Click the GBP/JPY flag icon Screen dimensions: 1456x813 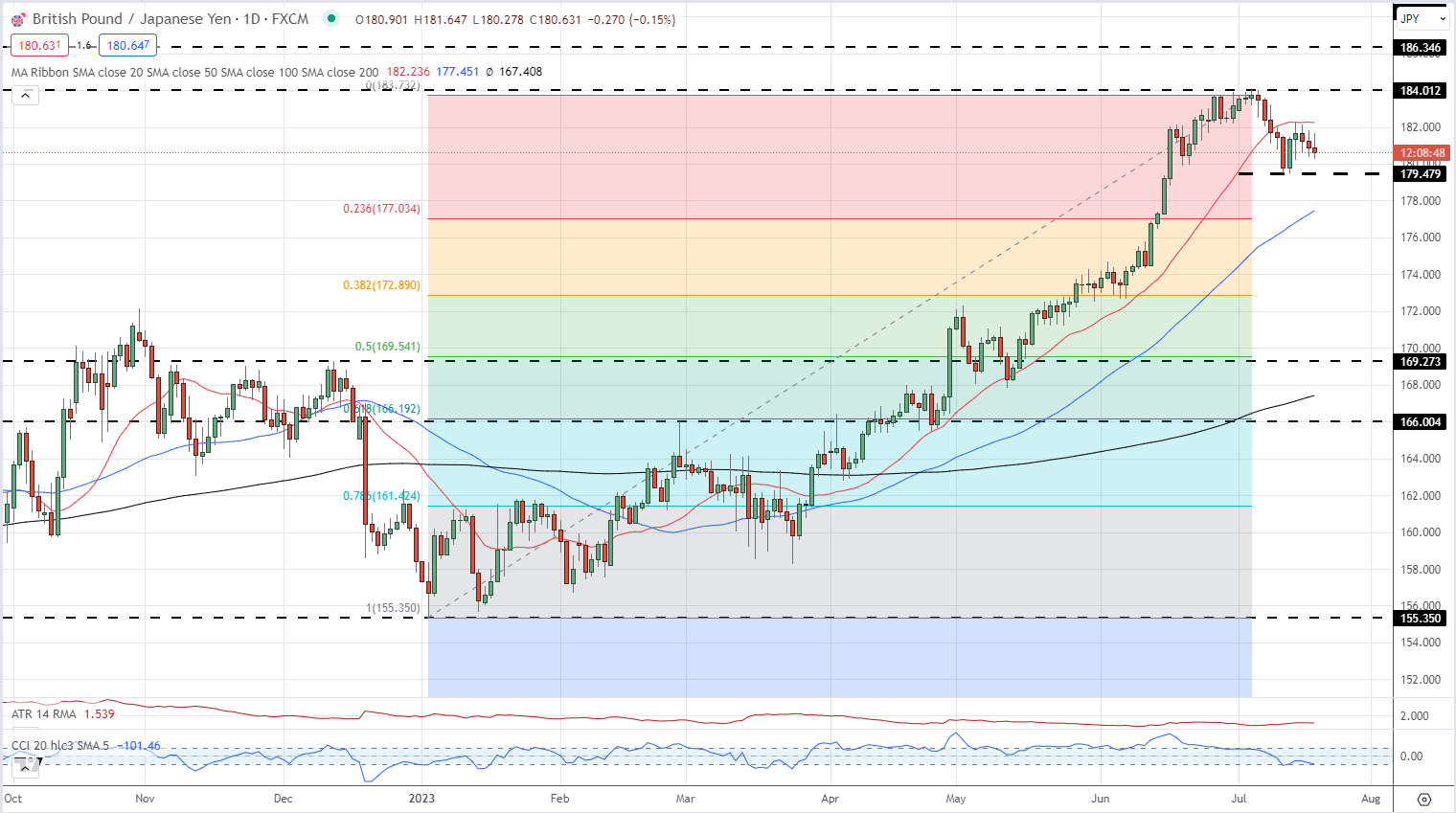coord(18,19)
